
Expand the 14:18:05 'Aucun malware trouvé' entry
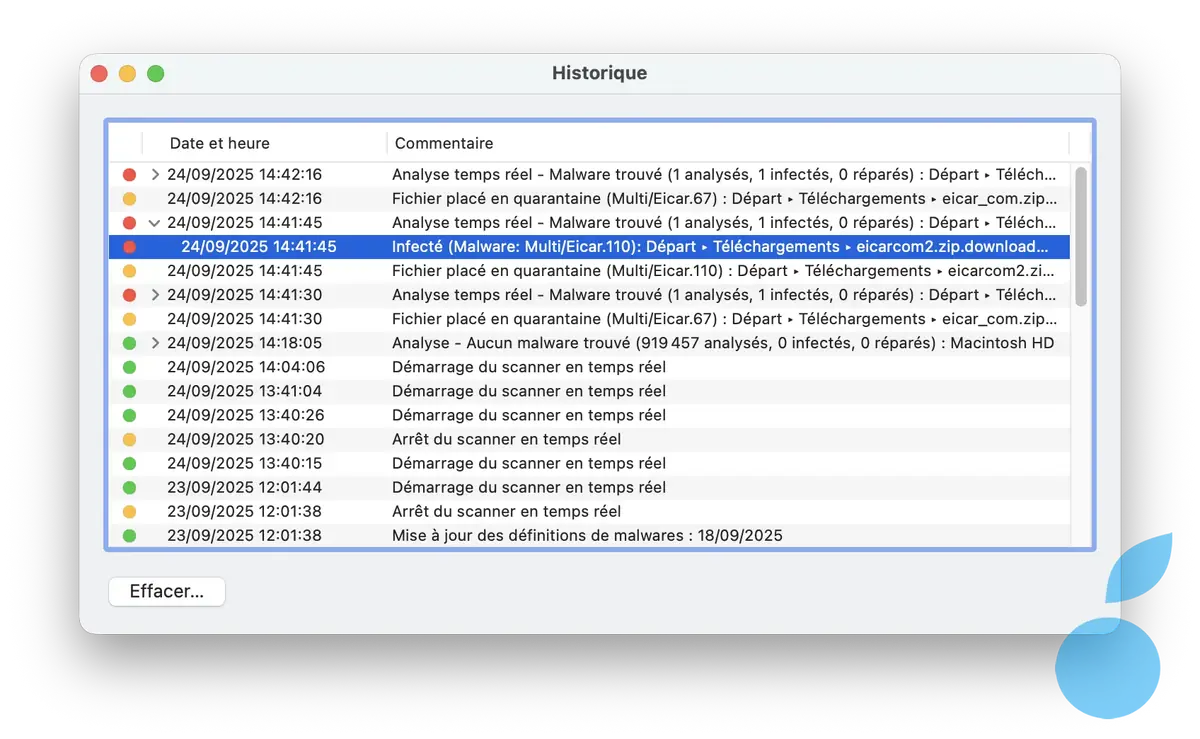tap(154, 343)
